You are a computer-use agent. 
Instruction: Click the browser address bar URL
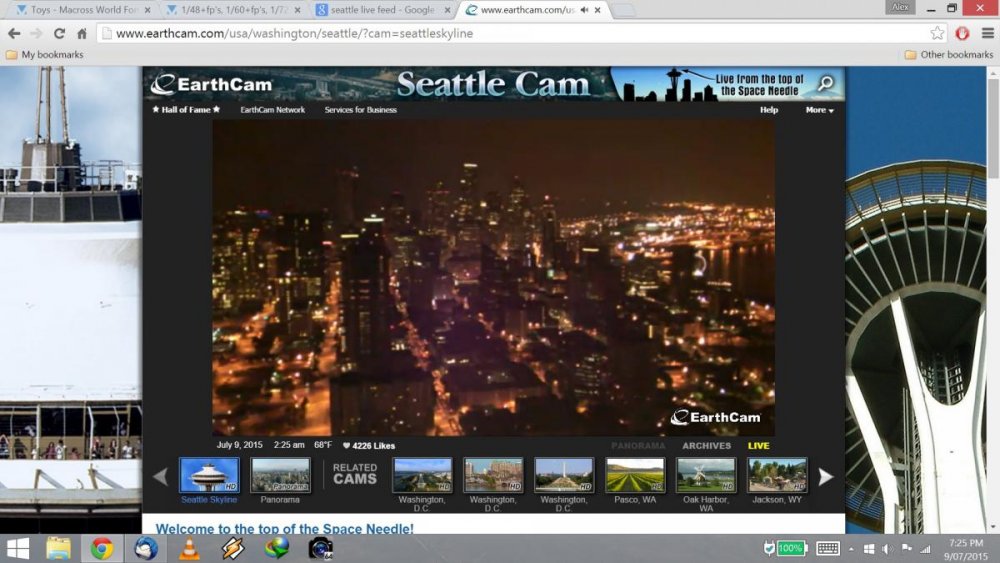(293, 33)
